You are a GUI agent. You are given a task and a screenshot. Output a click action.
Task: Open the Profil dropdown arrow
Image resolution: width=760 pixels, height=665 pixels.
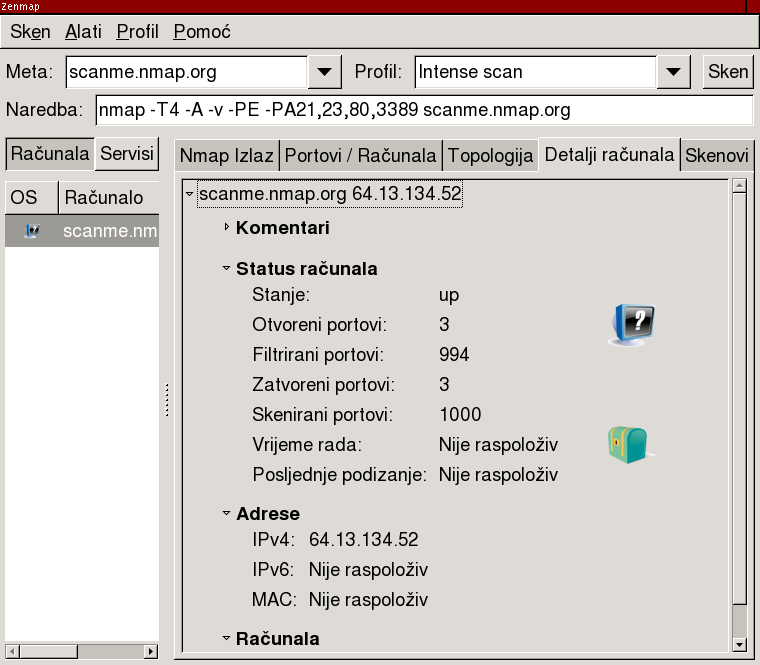pos(674,72)
